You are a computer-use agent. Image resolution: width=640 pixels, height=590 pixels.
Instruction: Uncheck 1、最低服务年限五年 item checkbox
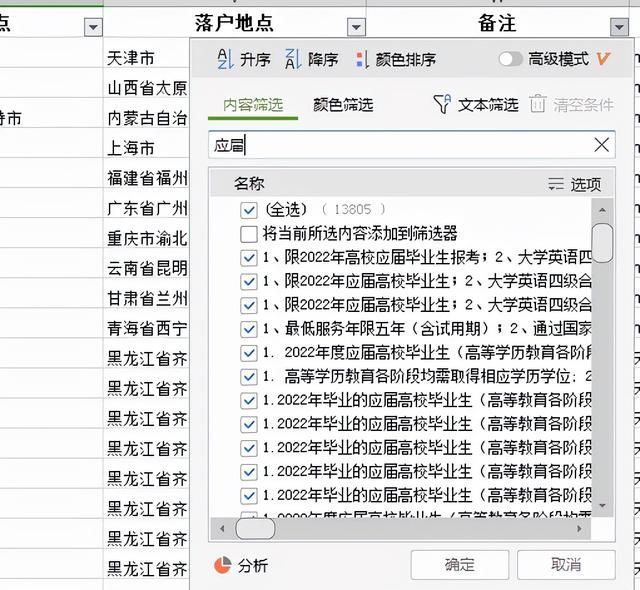click(x=249, y=329)
